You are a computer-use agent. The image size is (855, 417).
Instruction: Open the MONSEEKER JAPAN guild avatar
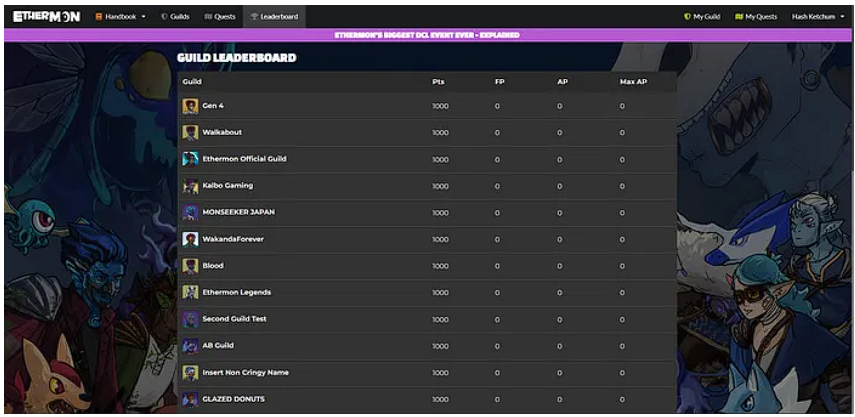pos(190,213)
